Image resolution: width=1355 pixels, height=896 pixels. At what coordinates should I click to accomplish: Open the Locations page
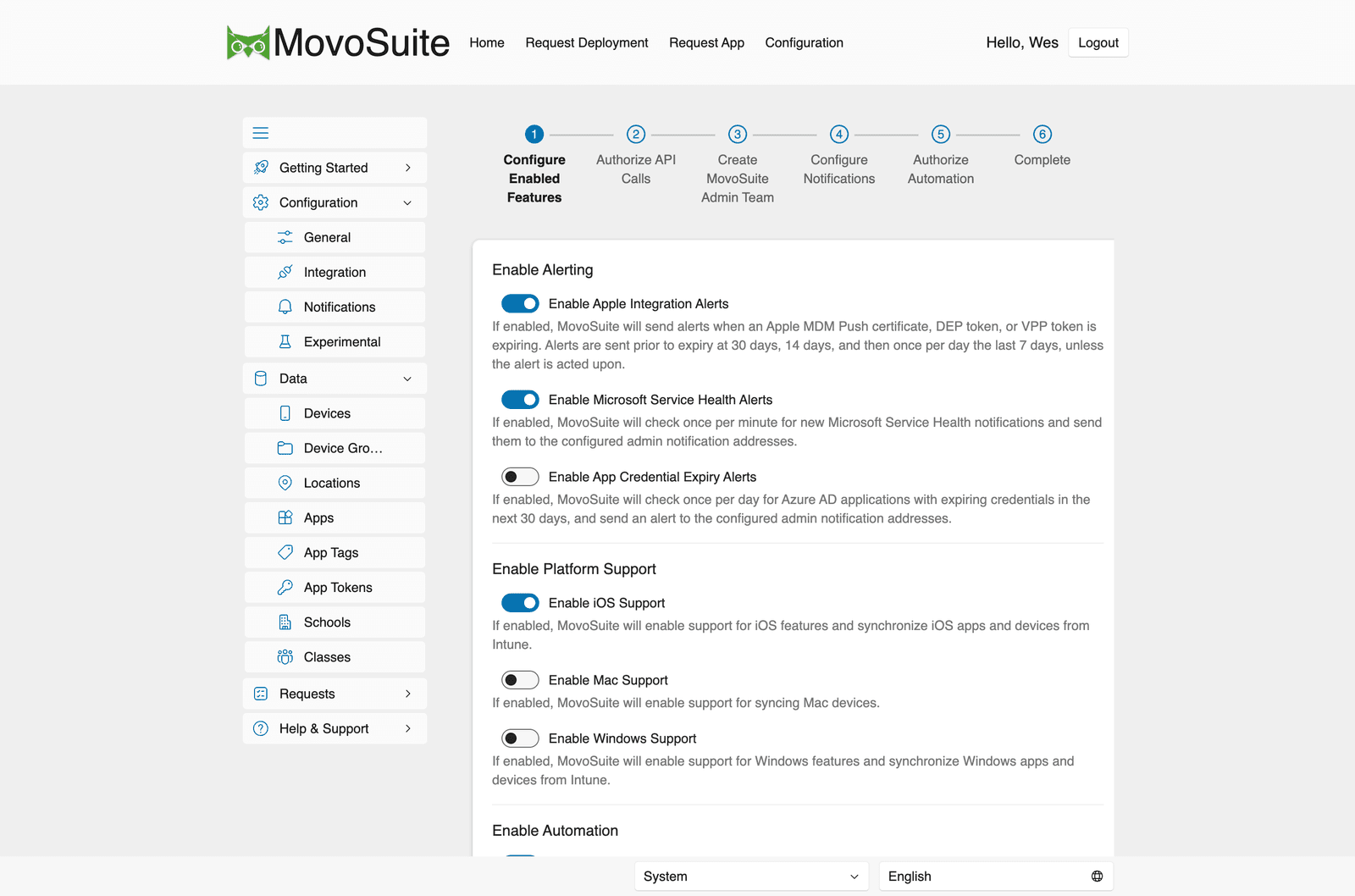pyautogui.click(x=335, y=483)
